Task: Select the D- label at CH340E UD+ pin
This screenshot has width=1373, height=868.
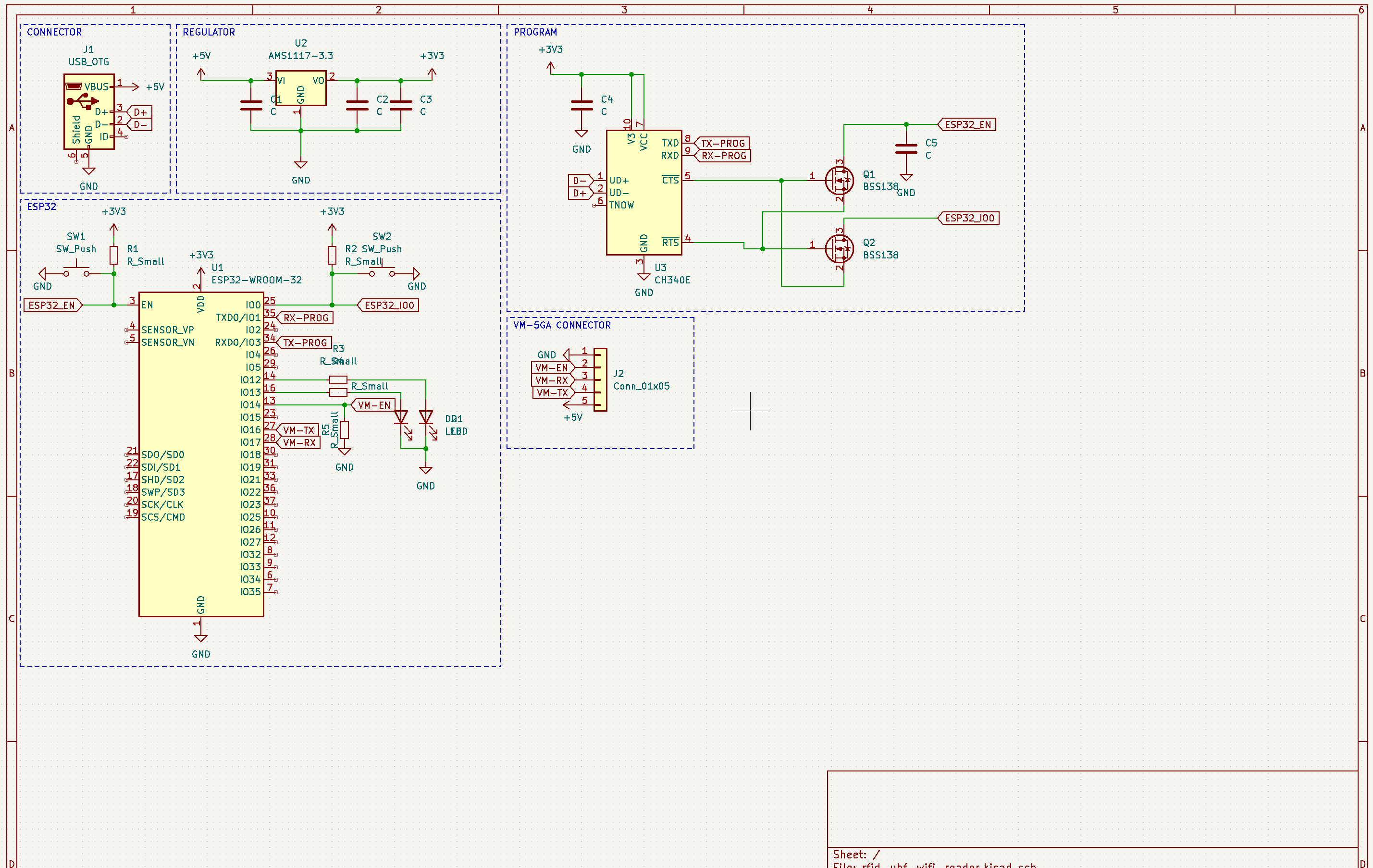Action: pyautogui.click(x=581, y=181)
